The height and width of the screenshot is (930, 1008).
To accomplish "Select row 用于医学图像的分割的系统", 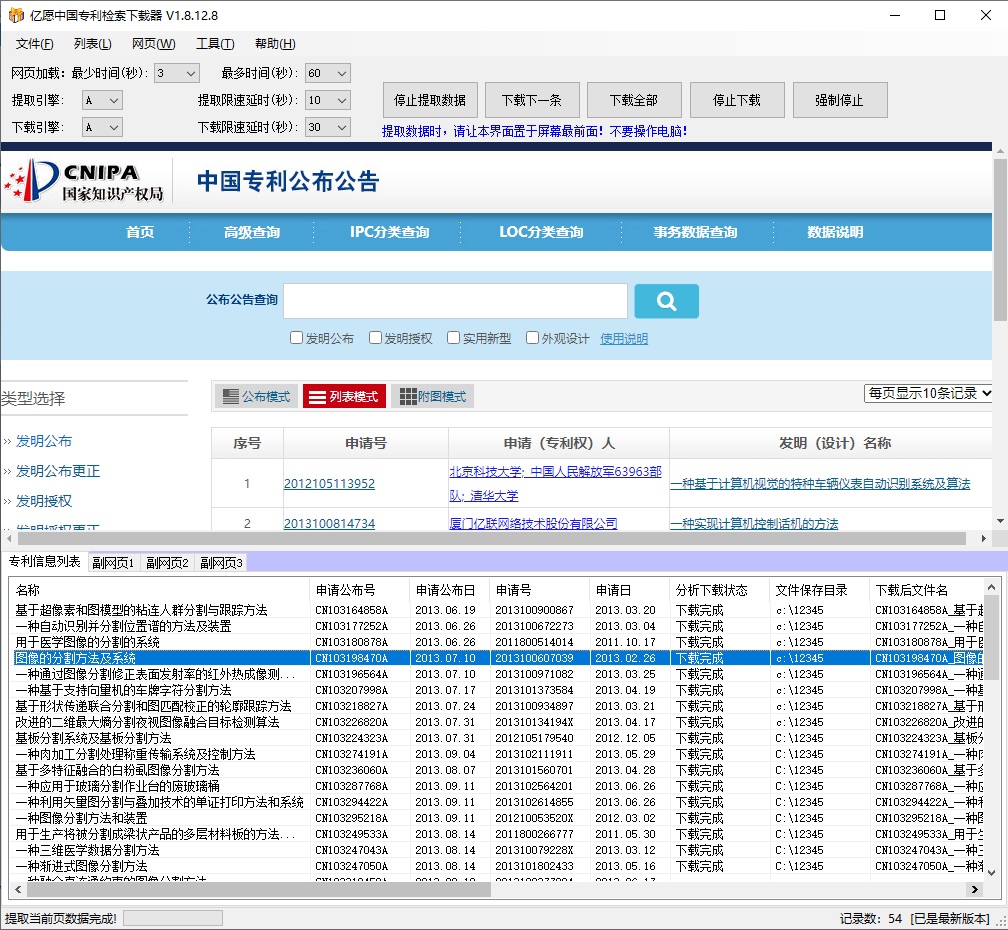I will (497, 641).
